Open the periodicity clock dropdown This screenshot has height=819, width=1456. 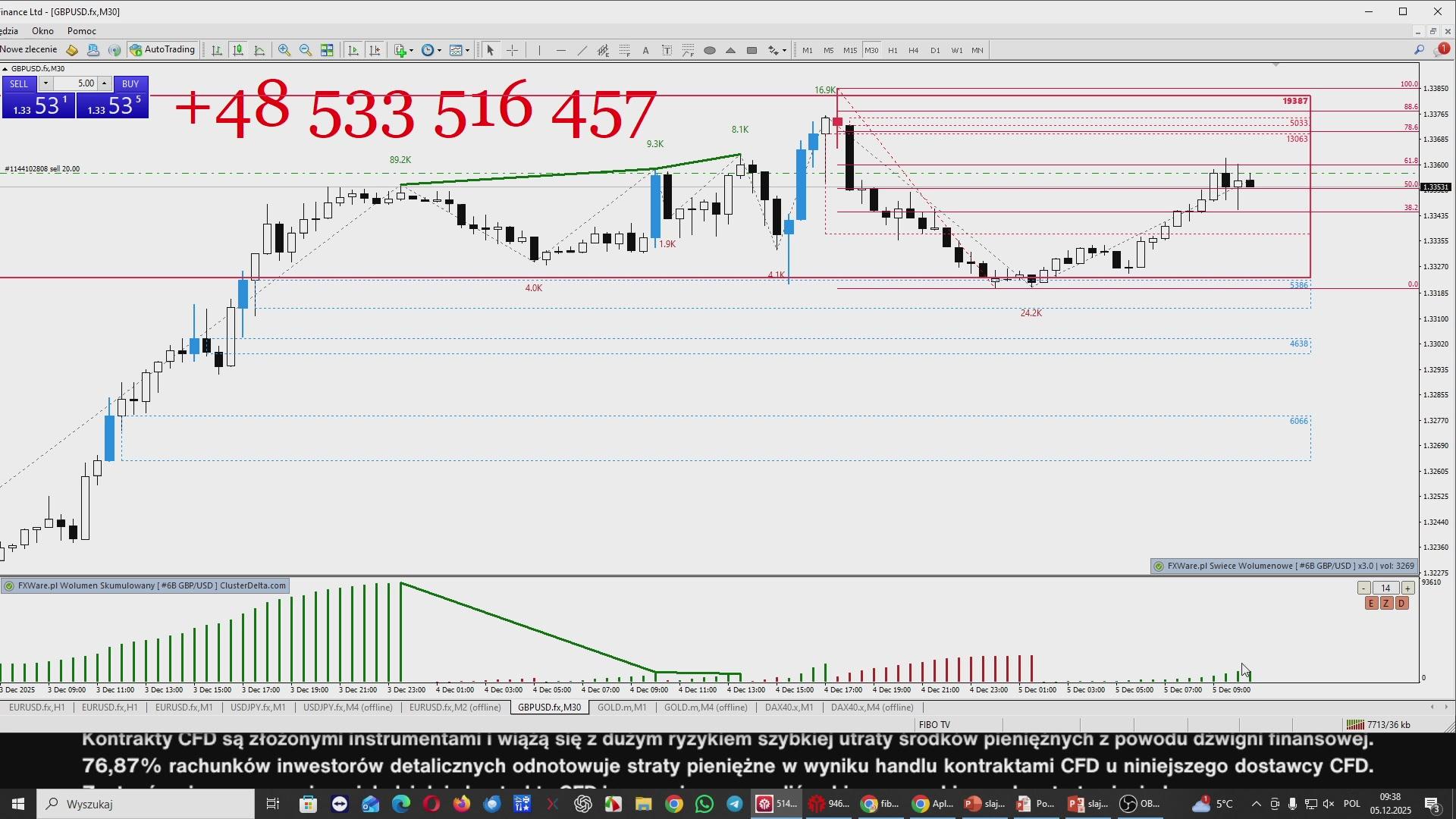439,51
